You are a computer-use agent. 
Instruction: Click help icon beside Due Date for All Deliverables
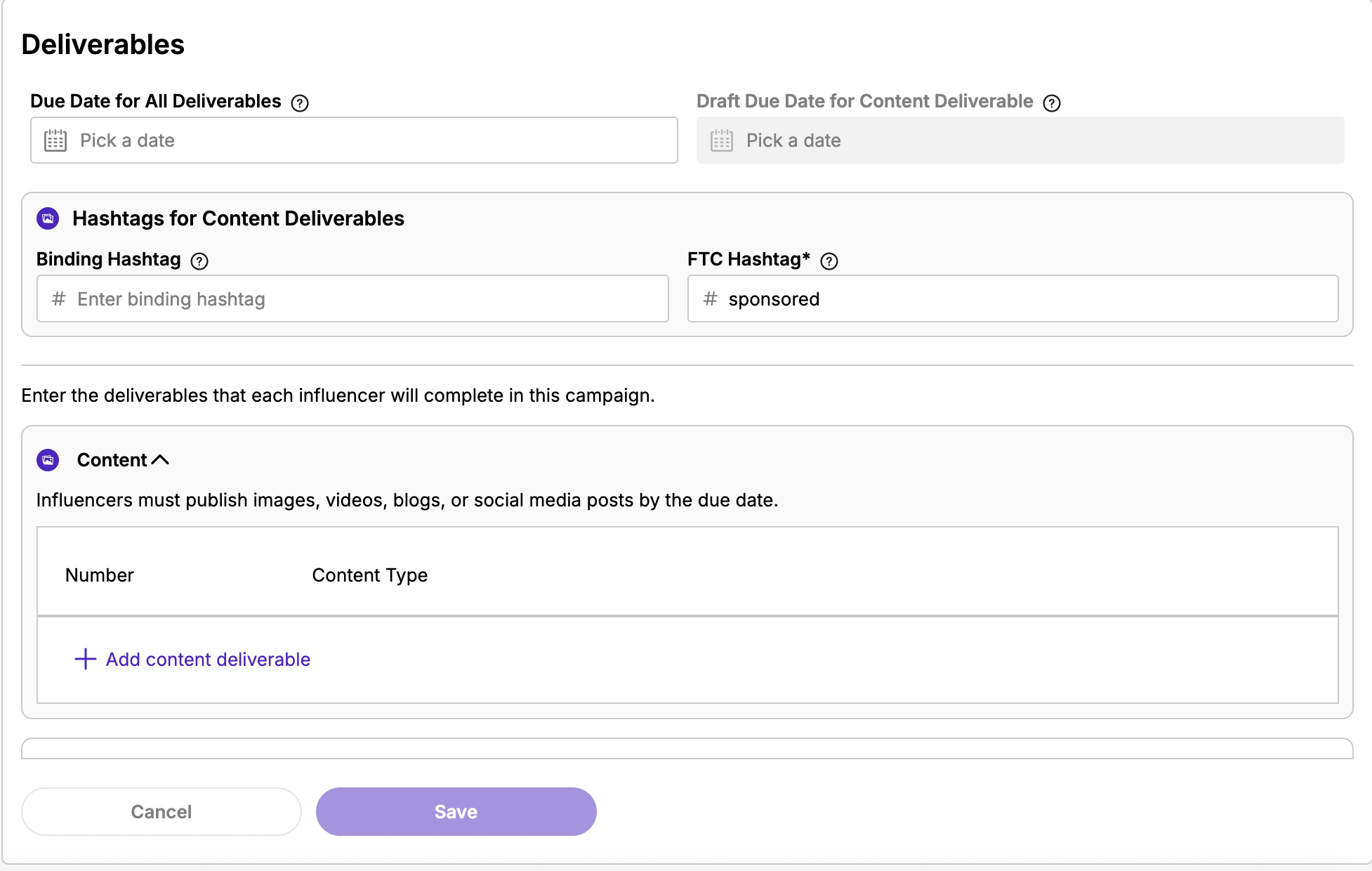point(300,103)
